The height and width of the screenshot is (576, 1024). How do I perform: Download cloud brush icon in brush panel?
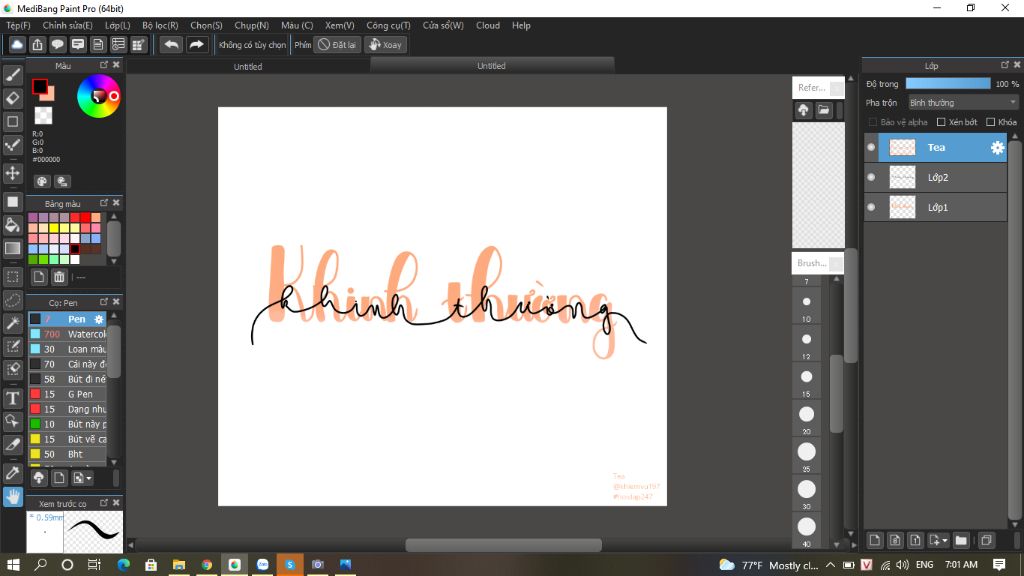(x=39, y=478)
